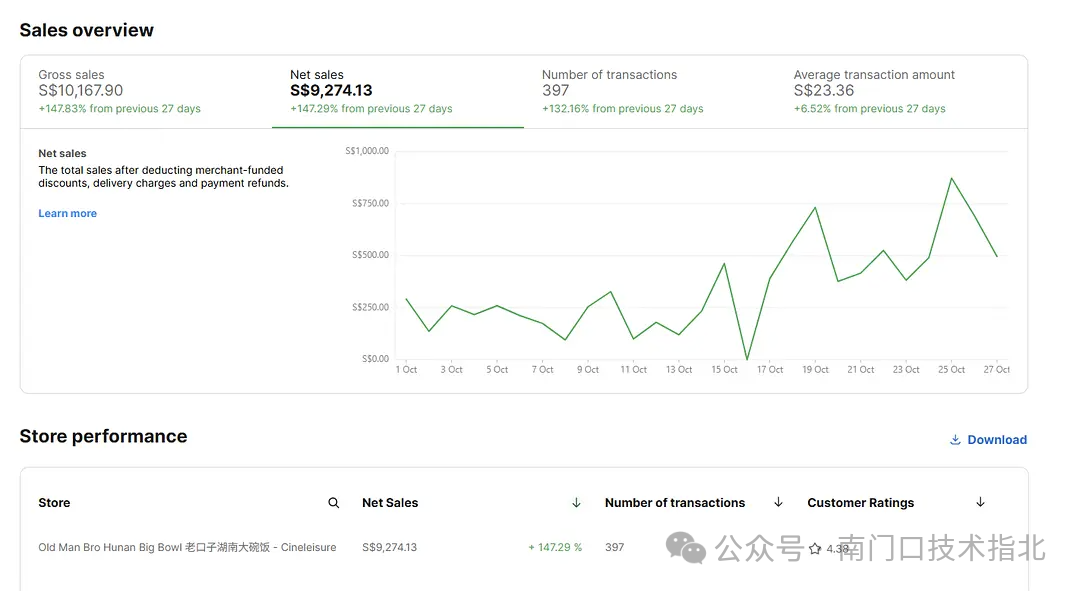Click the Learn more link
This screenshot has height=591, width=1079.
pyautogui.click(x=67, y=213)
